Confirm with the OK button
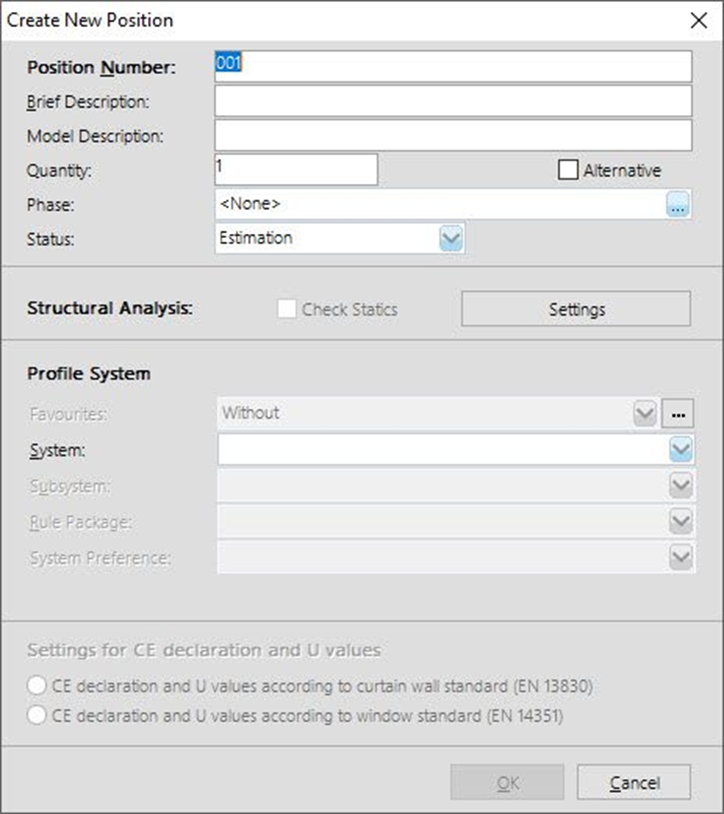724x814 pixels. (x=508, y=782)
